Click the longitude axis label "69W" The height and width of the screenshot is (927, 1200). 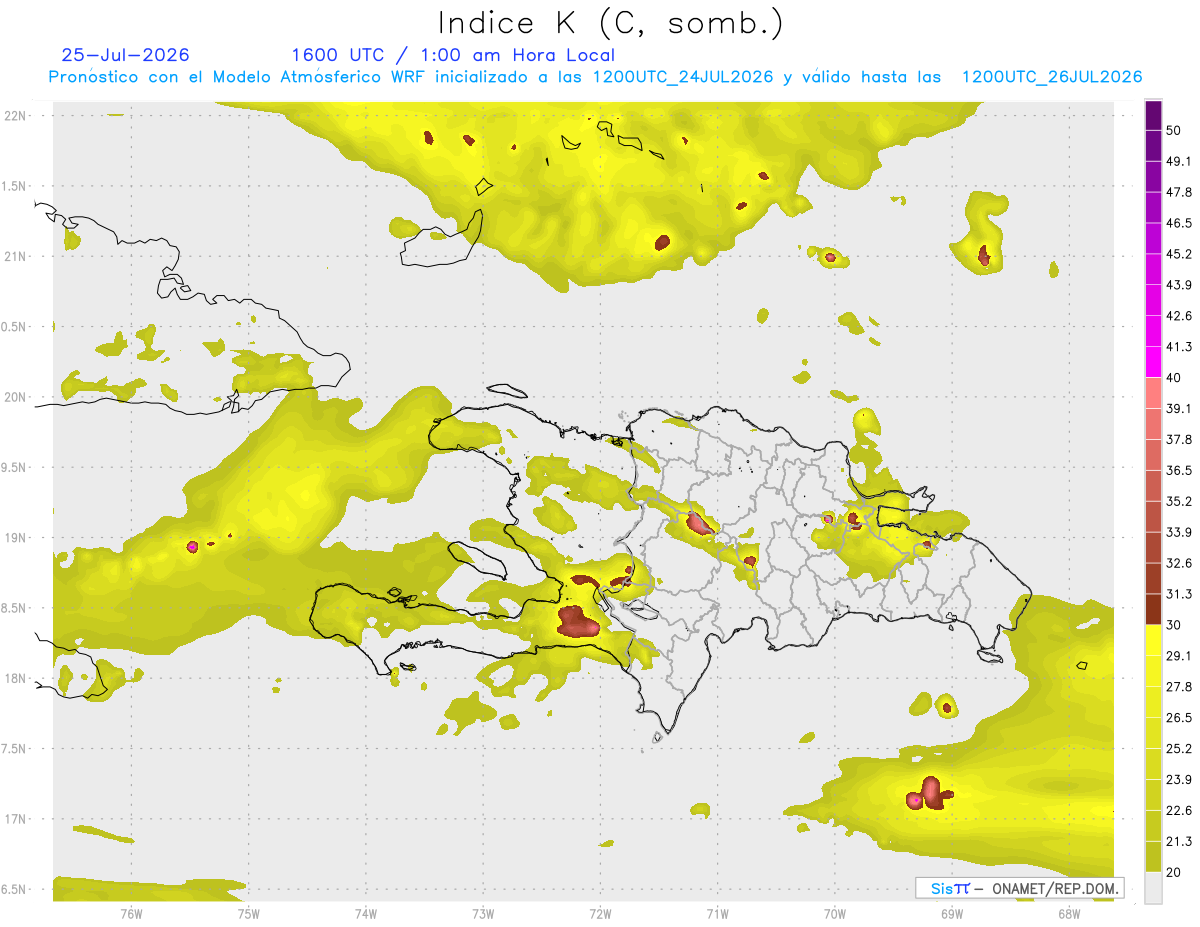tap(952, 913)
